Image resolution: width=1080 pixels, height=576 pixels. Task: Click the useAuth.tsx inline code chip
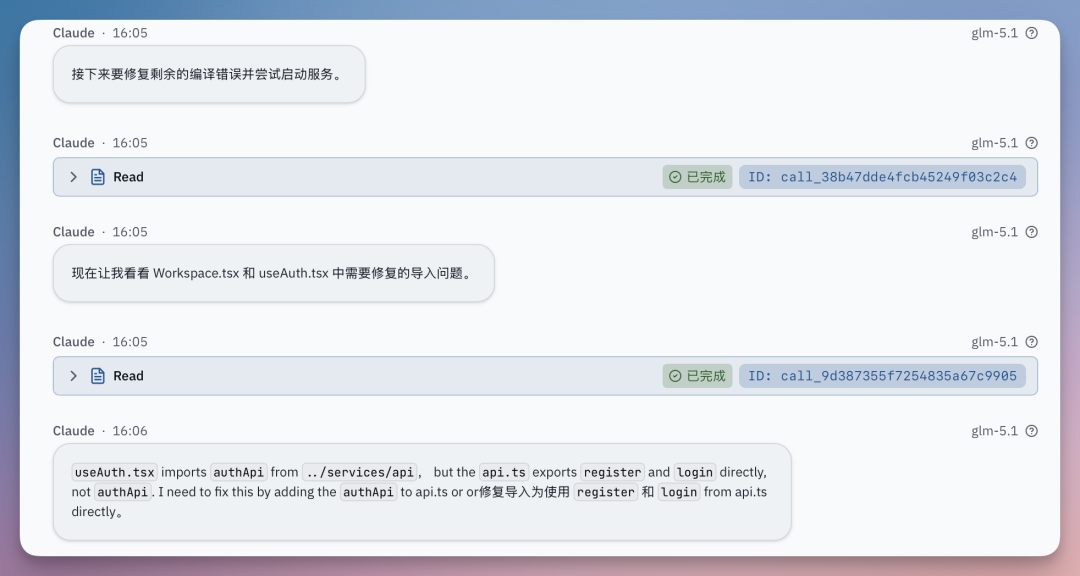pyautogui.click(x=114, y=472)
